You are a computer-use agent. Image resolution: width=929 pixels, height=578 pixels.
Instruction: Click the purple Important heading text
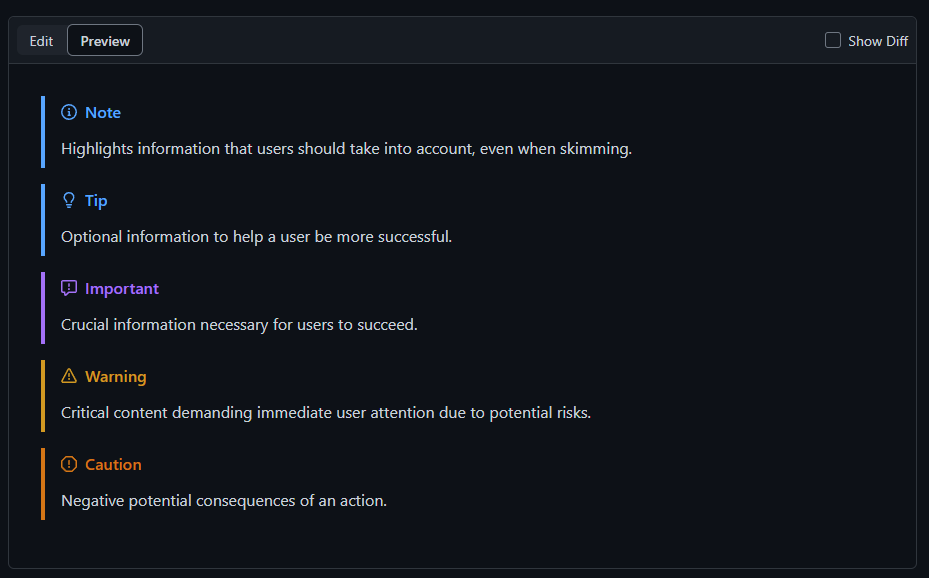click(122, 289)
